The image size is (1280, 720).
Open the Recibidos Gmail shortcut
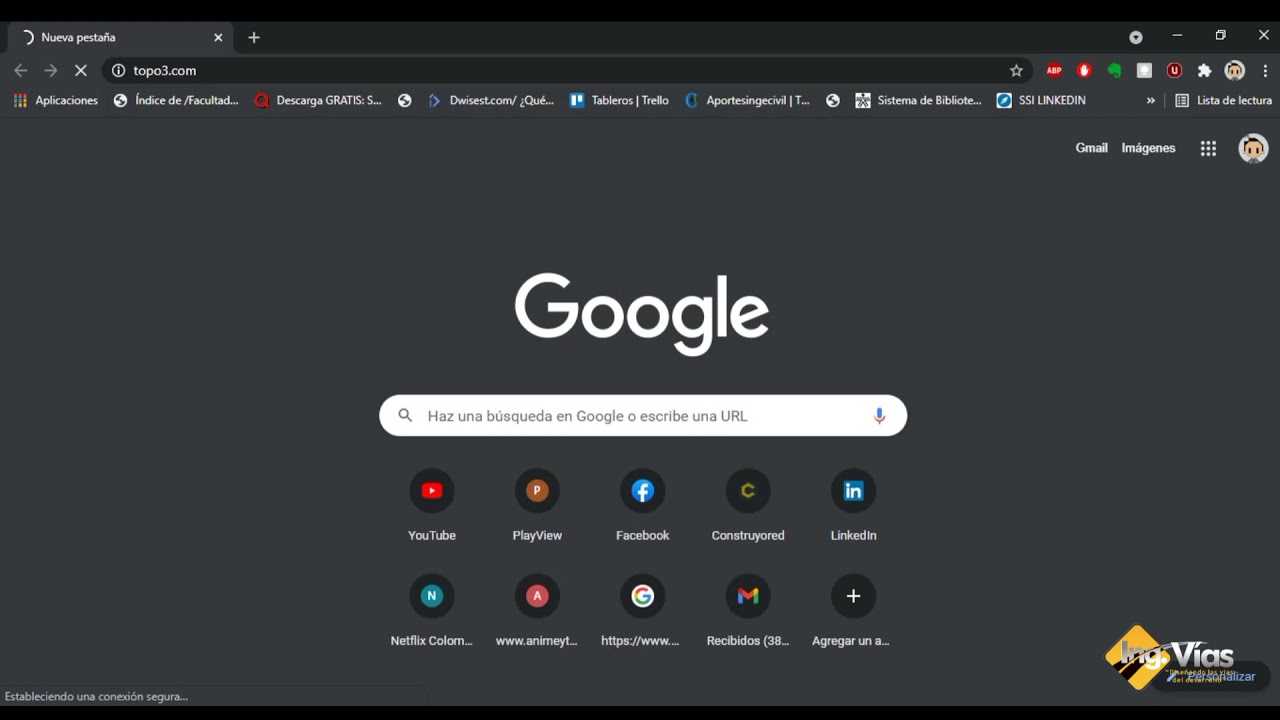coord(748,611)
